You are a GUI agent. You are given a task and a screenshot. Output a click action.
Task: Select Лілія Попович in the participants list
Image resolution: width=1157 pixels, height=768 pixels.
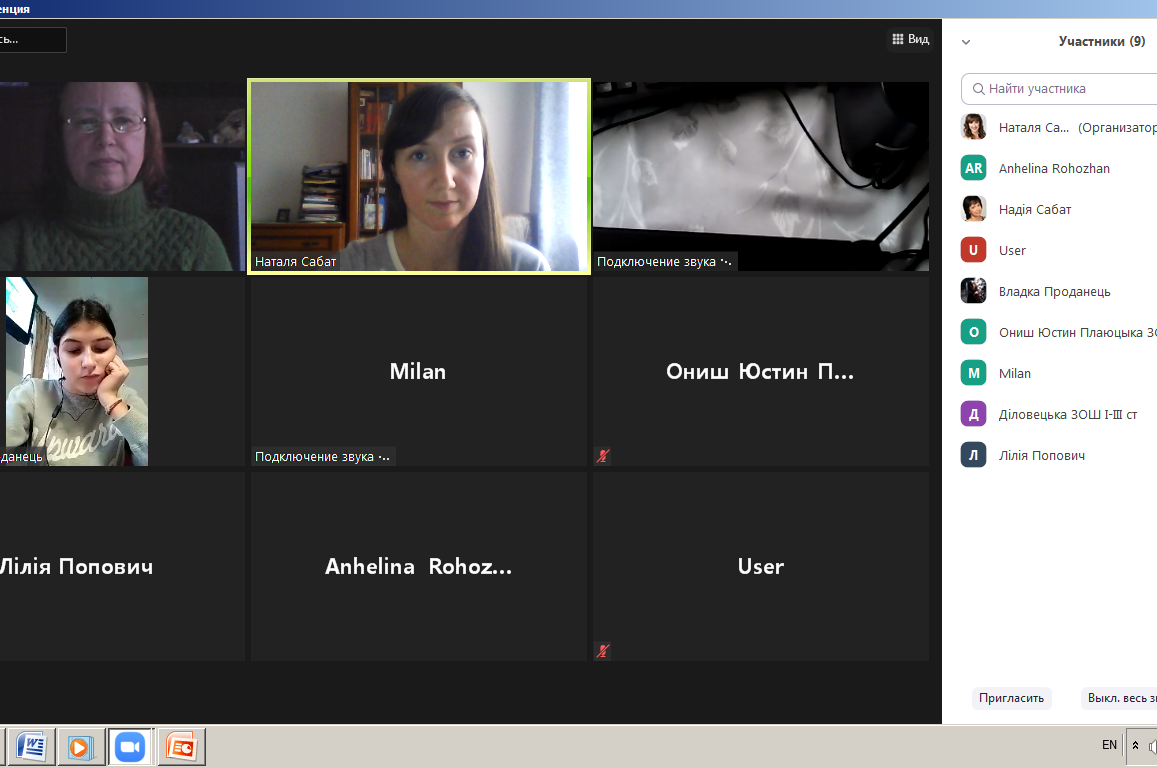pos(1041,455)
